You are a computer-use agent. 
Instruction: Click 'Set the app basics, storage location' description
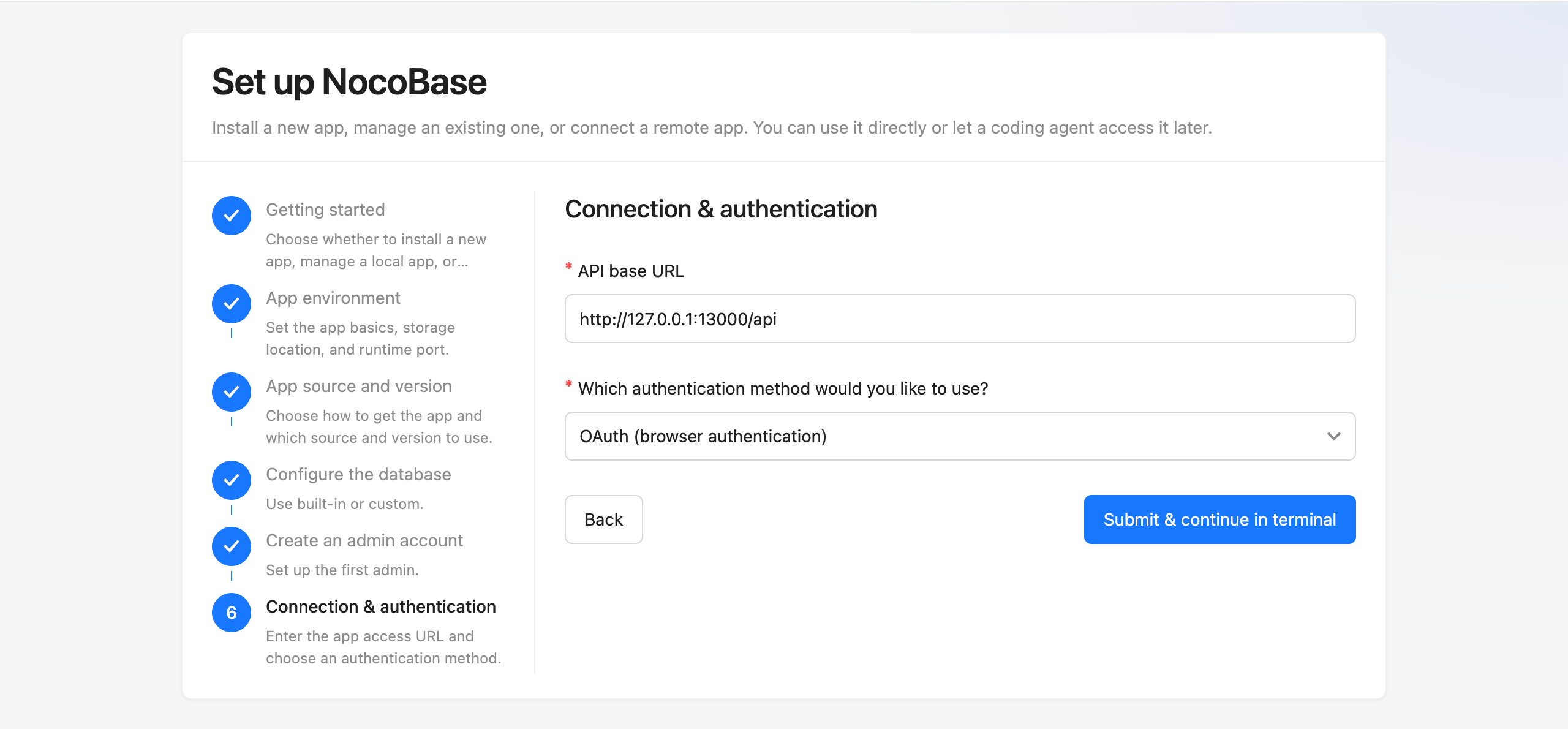click(x=361, y=338)
